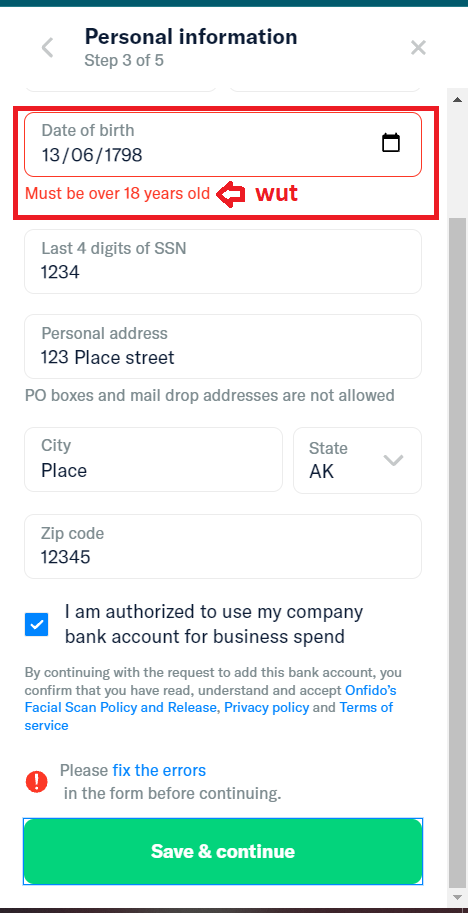
Task: Close the Personal information dialog
Action: click(x=418, y=48)
